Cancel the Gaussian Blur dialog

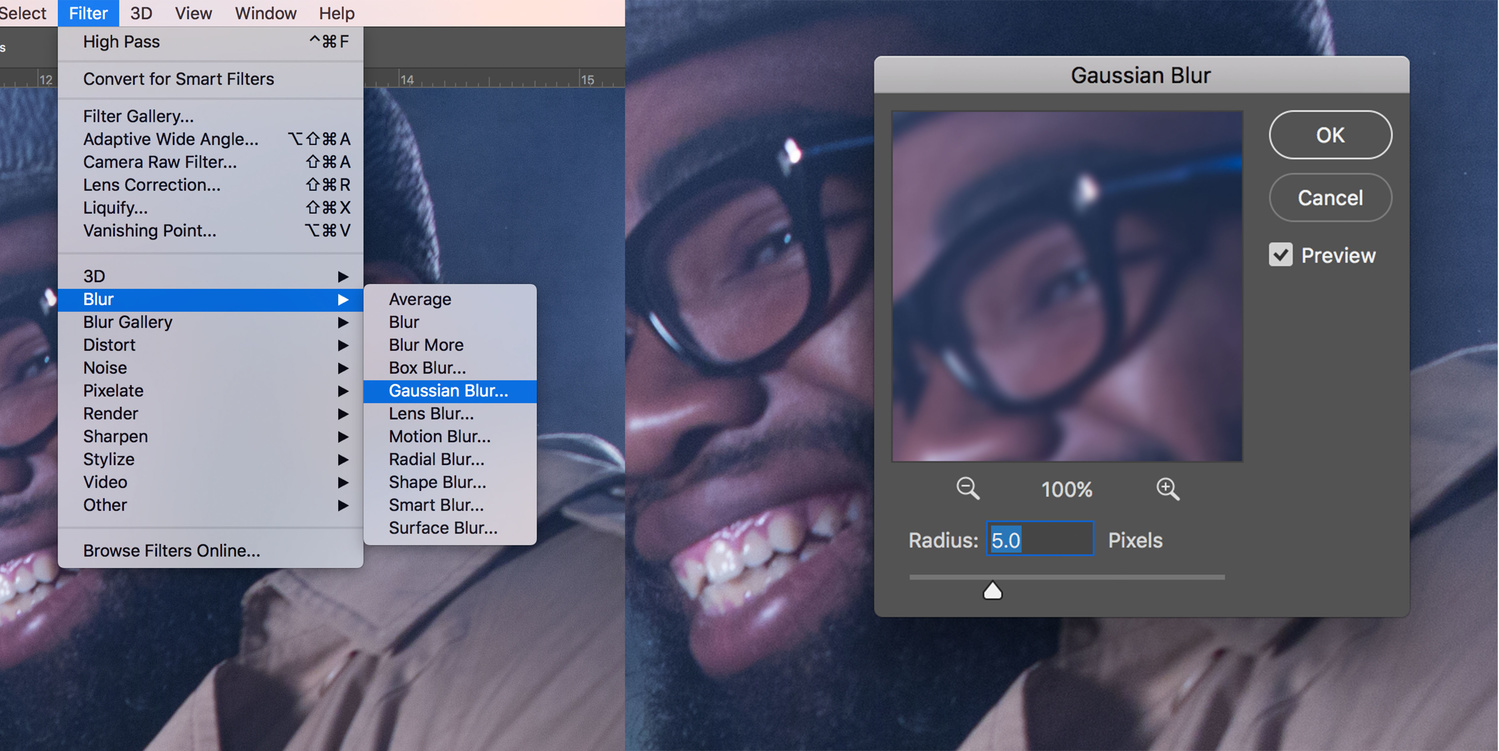pos(1330,198)
